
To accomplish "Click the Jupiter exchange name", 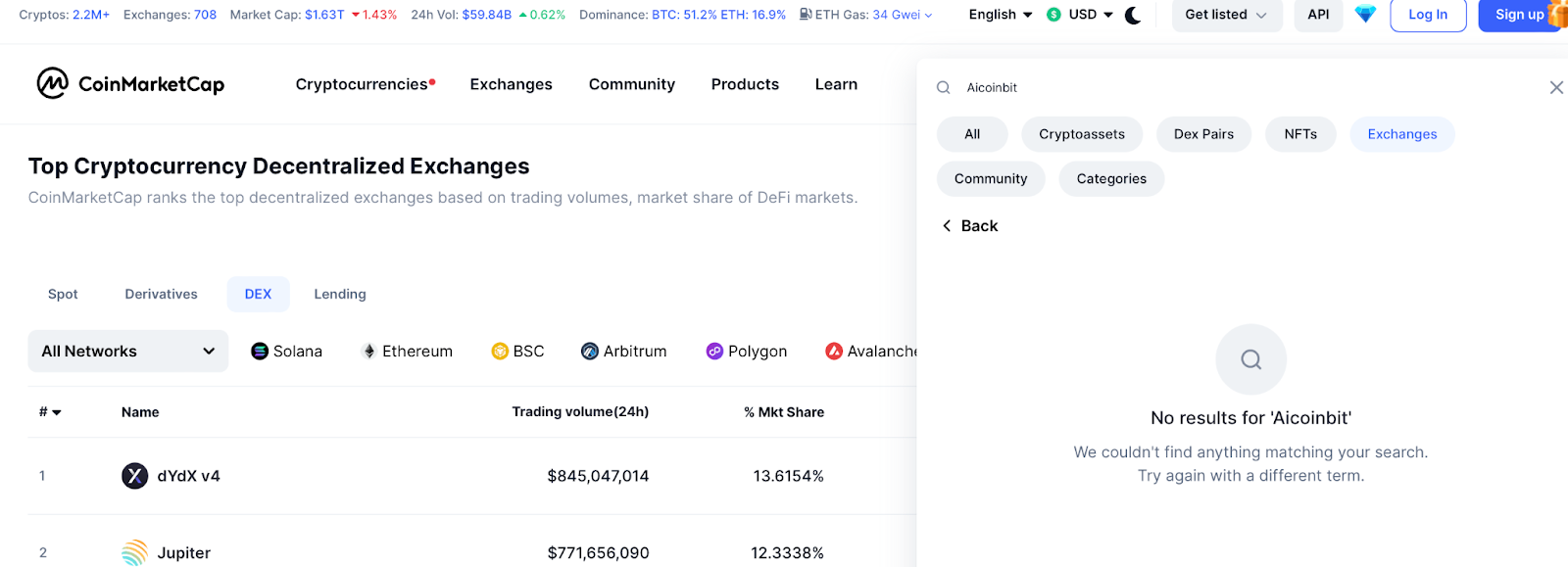I will 184,553.
